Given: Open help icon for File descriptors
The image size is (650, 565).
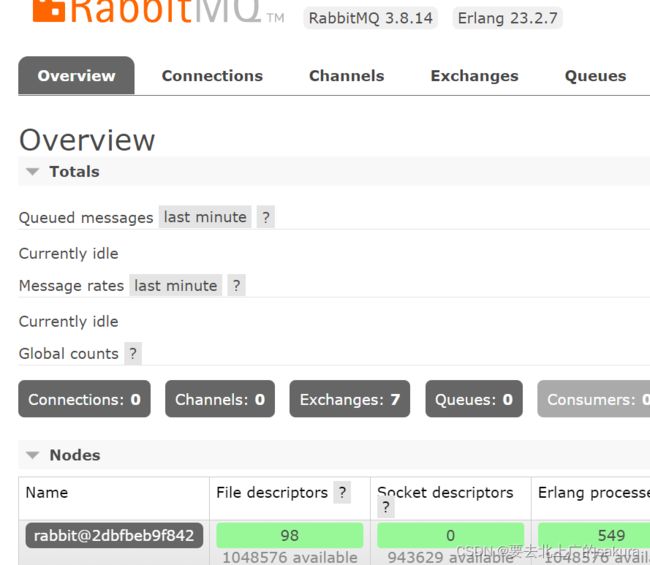Looking at the screenshot, I should coord(342,492).
